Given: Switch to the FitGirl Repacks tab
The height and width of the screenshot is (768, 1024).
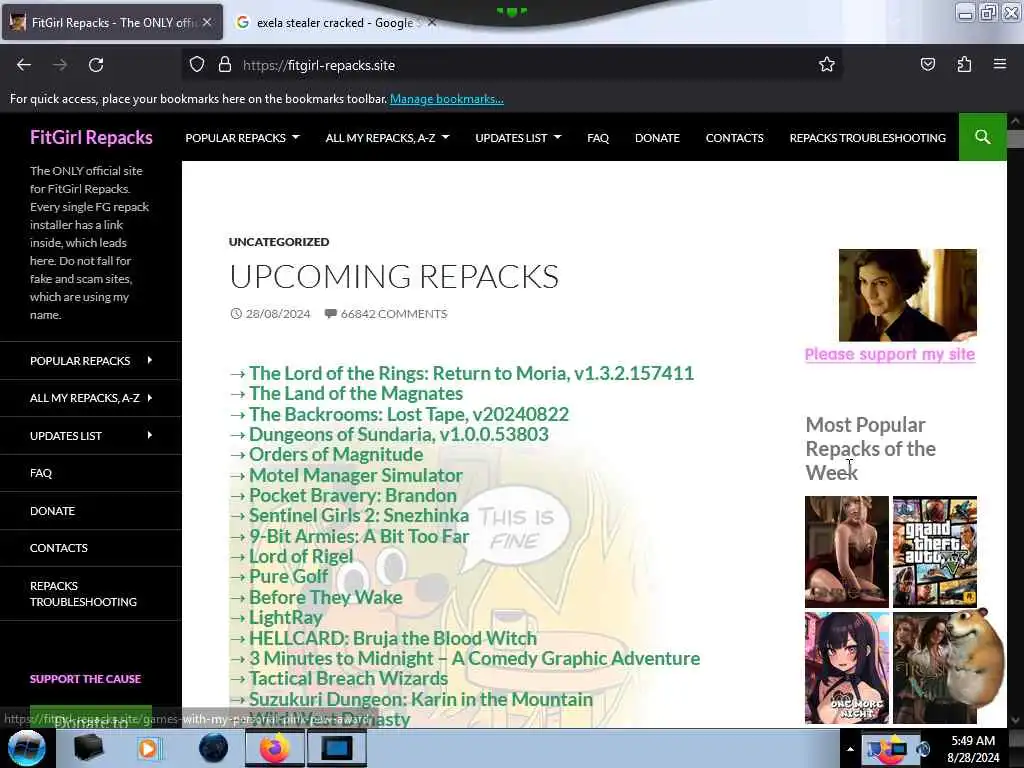Looking at the screenshot, I should coord(112,22).
